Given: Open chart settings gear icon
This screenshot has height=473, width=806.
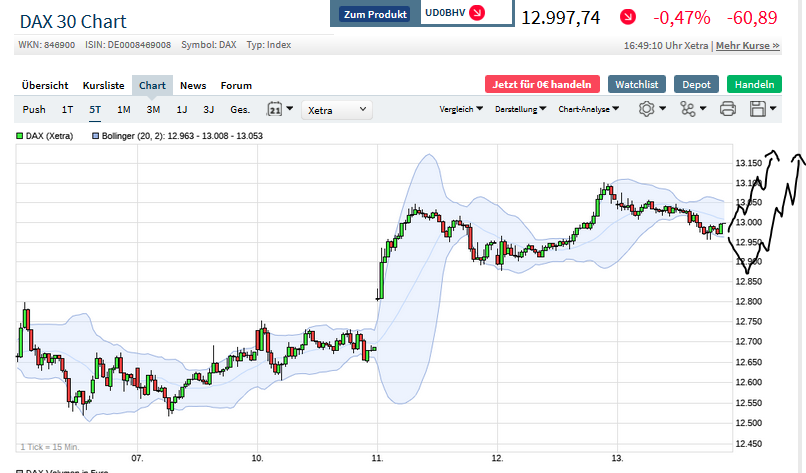Looking at the screenshot, I should pyautogui.click(x=647, y=109).
